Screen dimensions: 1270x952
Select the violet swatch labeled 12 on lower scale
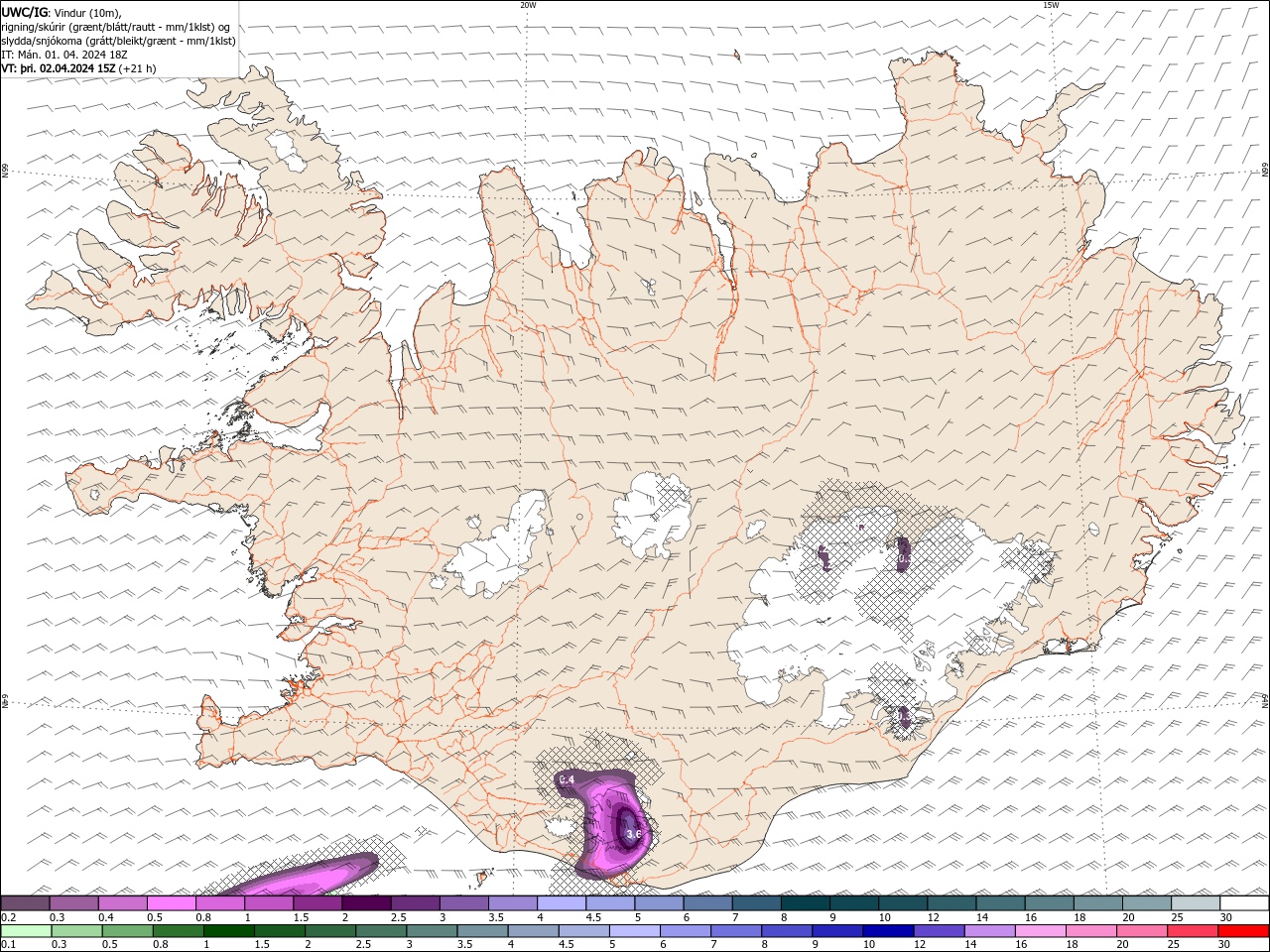pyautogui.click(x=939, y=931)
